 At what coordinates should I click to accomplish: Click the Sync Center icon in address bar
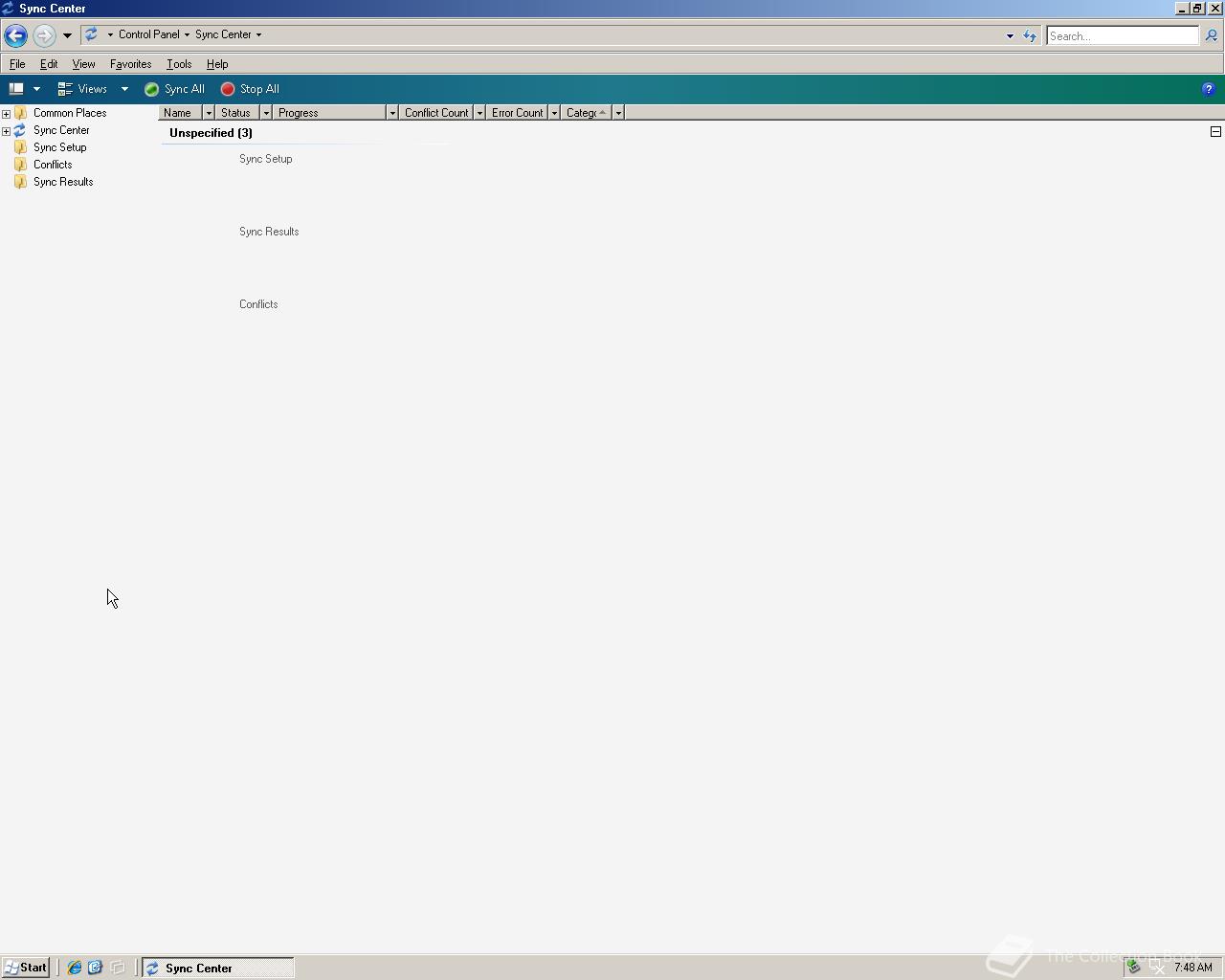[x=91, y=34]
